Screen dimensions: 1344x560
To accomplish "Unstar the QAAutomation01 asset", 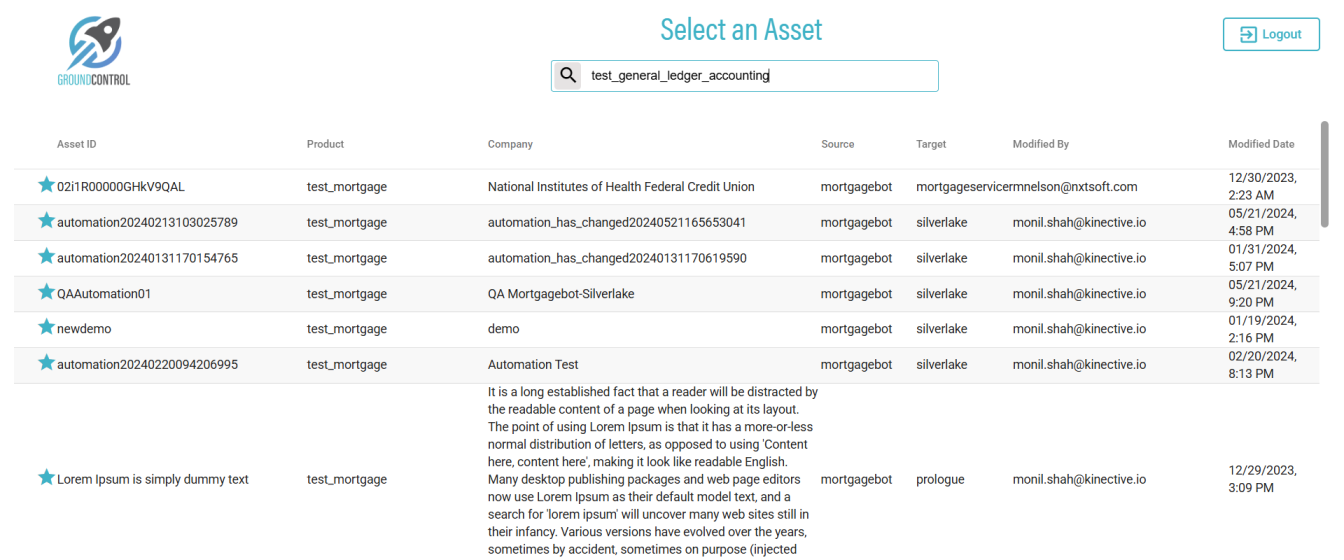I will [x=46, y=293].
